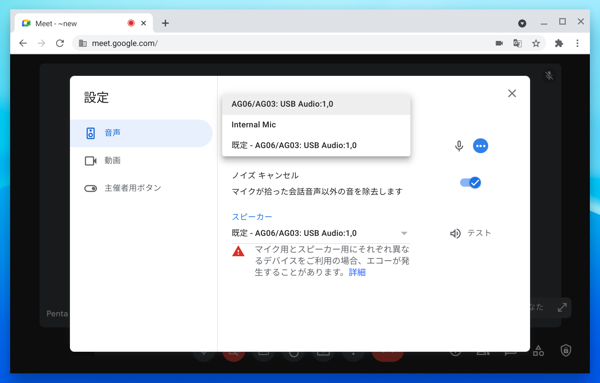The image size is (600, 383).
Task: Choose 既定 - AG06/AG03 option in microphone list
Action: (x=316, y=145)
